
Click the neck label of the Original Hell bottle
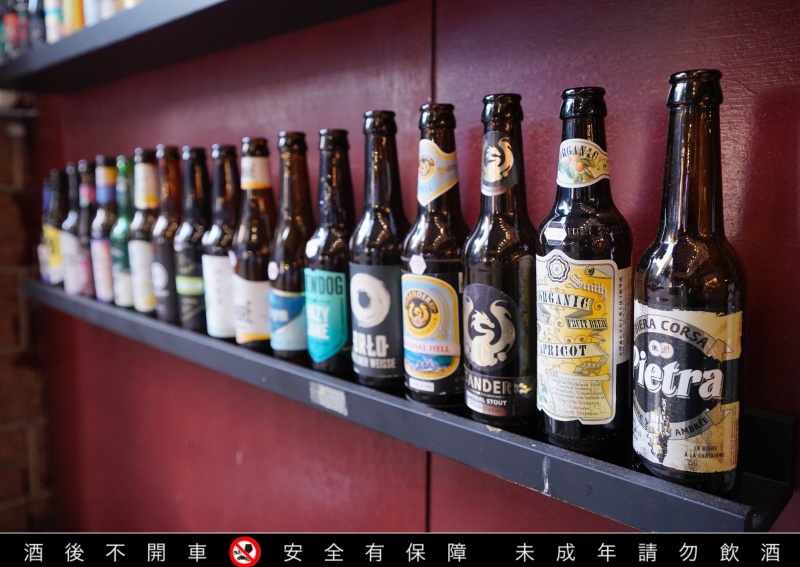click(437, 170)
